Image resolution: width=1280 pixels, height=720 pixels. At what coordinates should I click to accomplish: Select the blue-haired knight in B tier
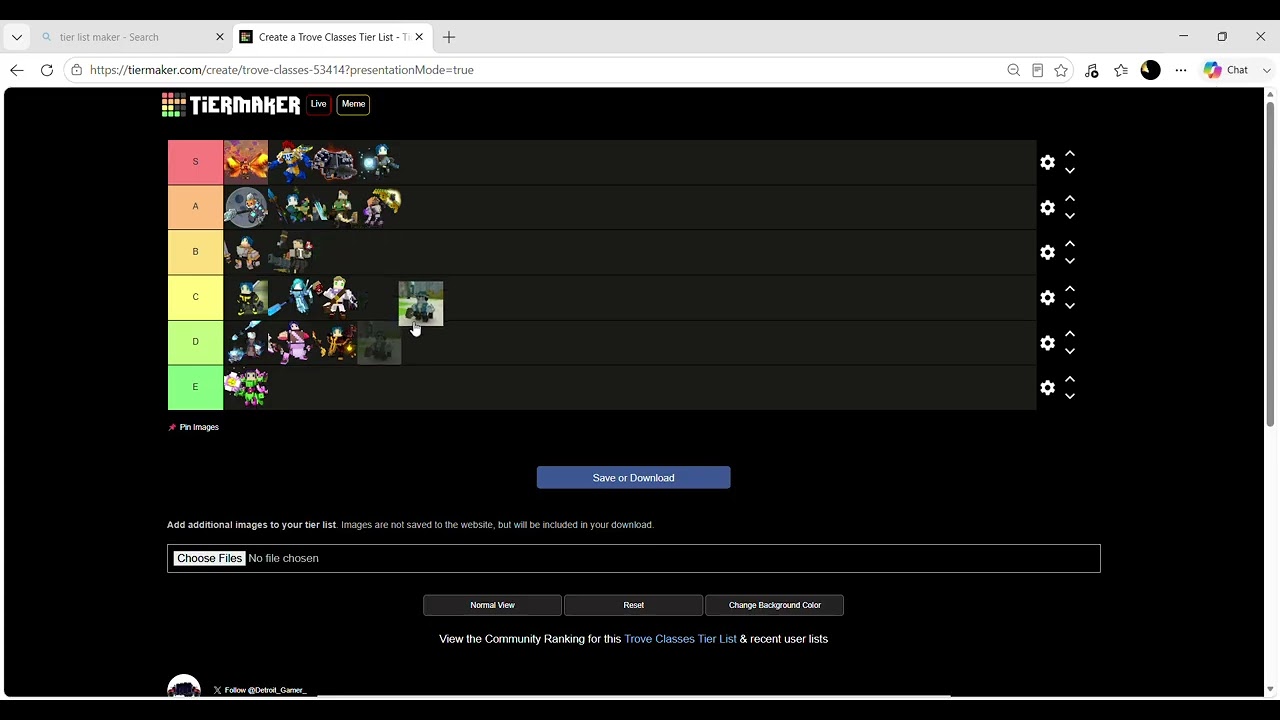point(246,252)
